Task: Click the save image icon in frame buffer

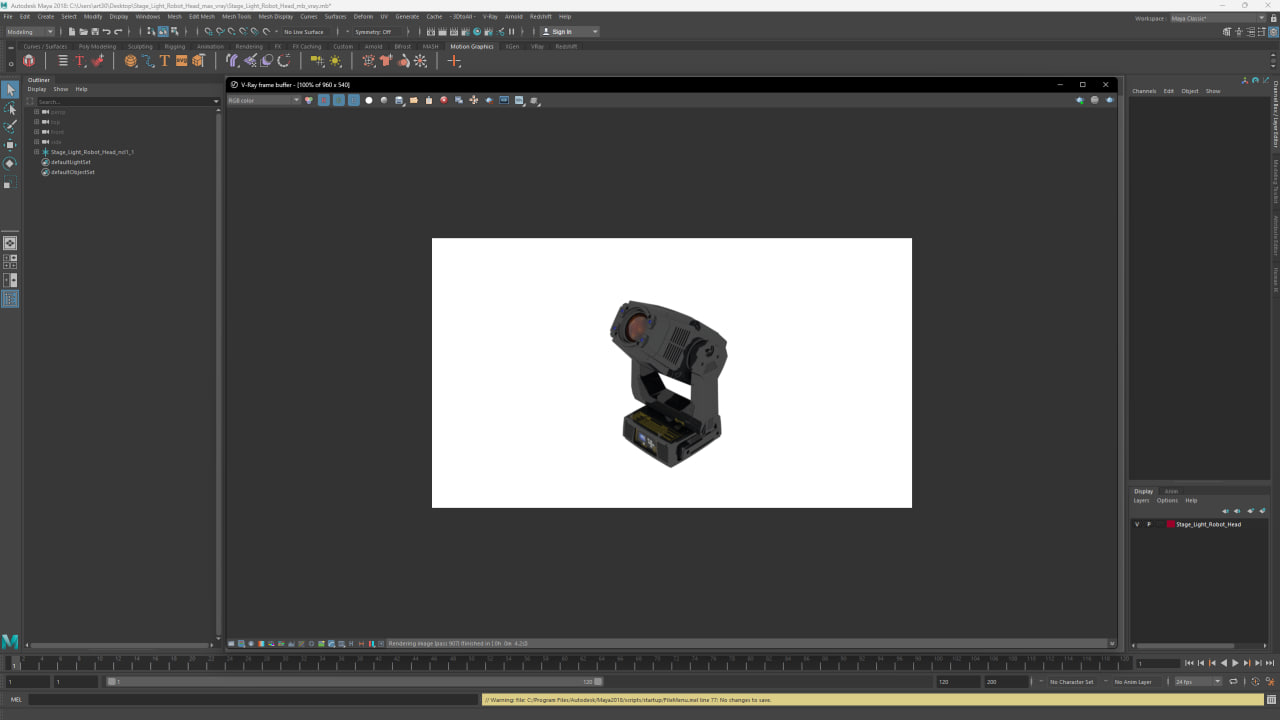Action: (399, 100)
